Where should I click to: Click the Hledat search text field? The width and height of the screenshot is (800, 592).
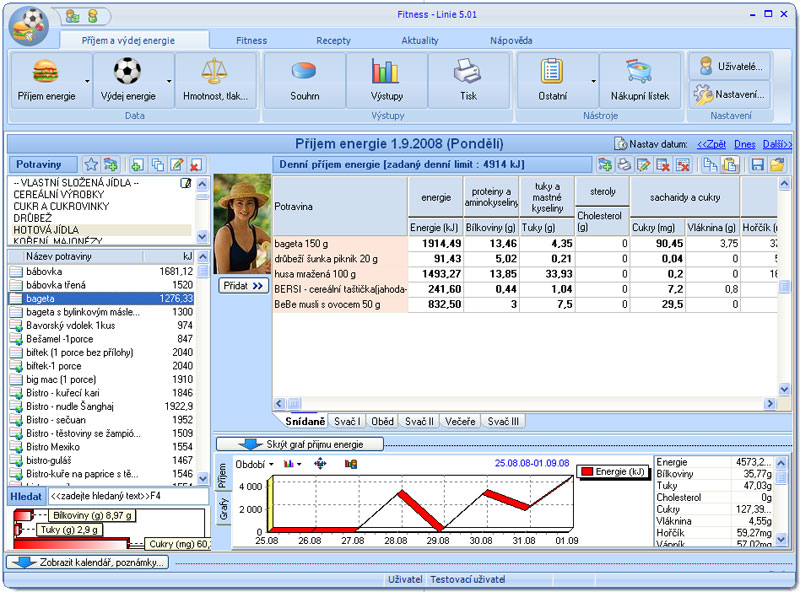point(128,496)
